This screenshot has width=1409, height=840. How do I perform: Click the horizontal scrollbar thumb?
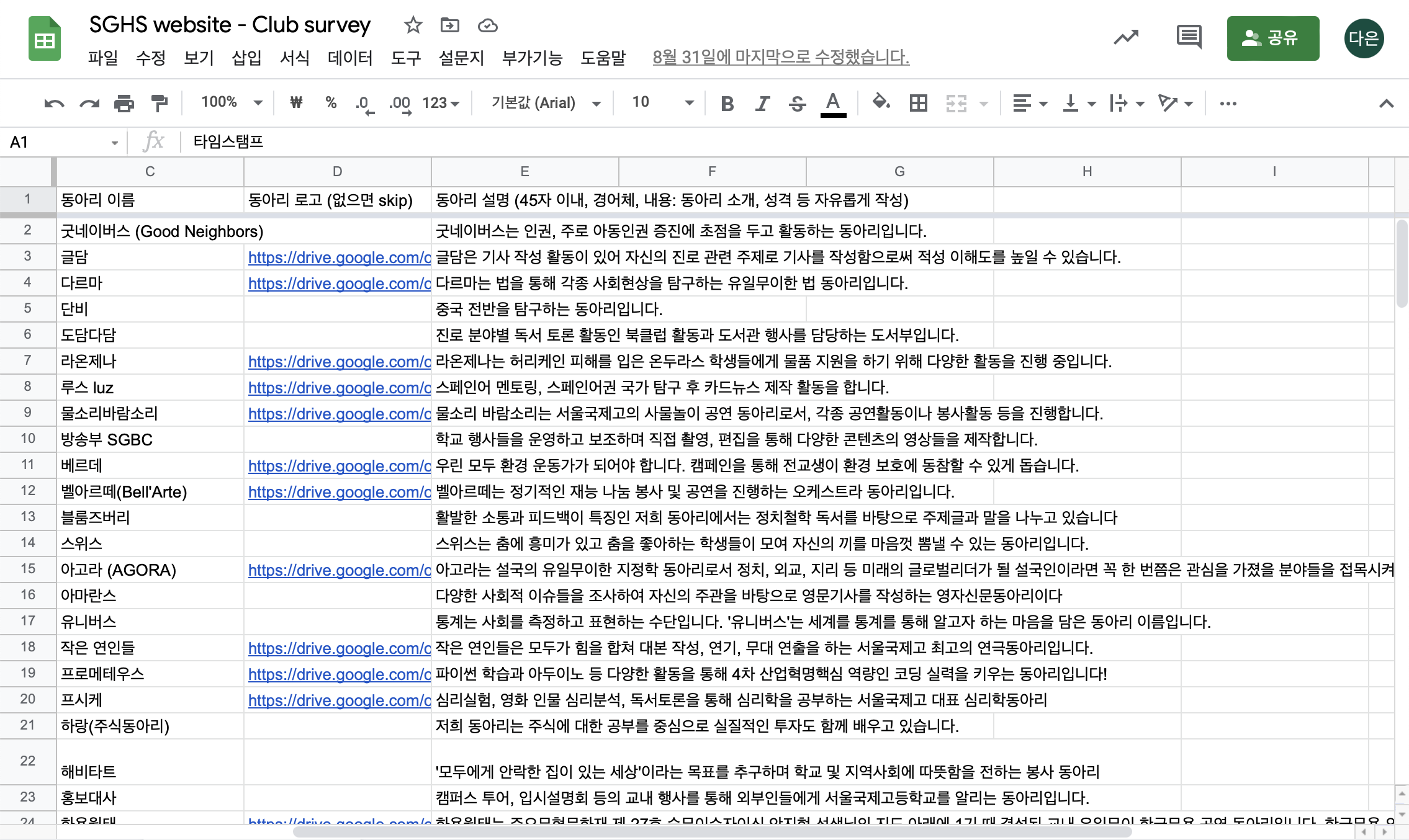[712, 831]
